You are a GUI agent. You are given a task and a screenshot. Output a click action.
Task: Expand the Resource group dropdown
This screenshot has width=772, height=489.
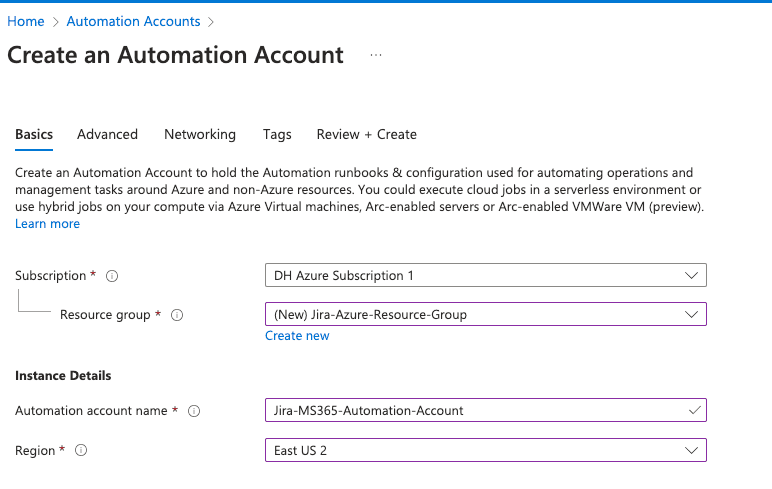(485, 314)
